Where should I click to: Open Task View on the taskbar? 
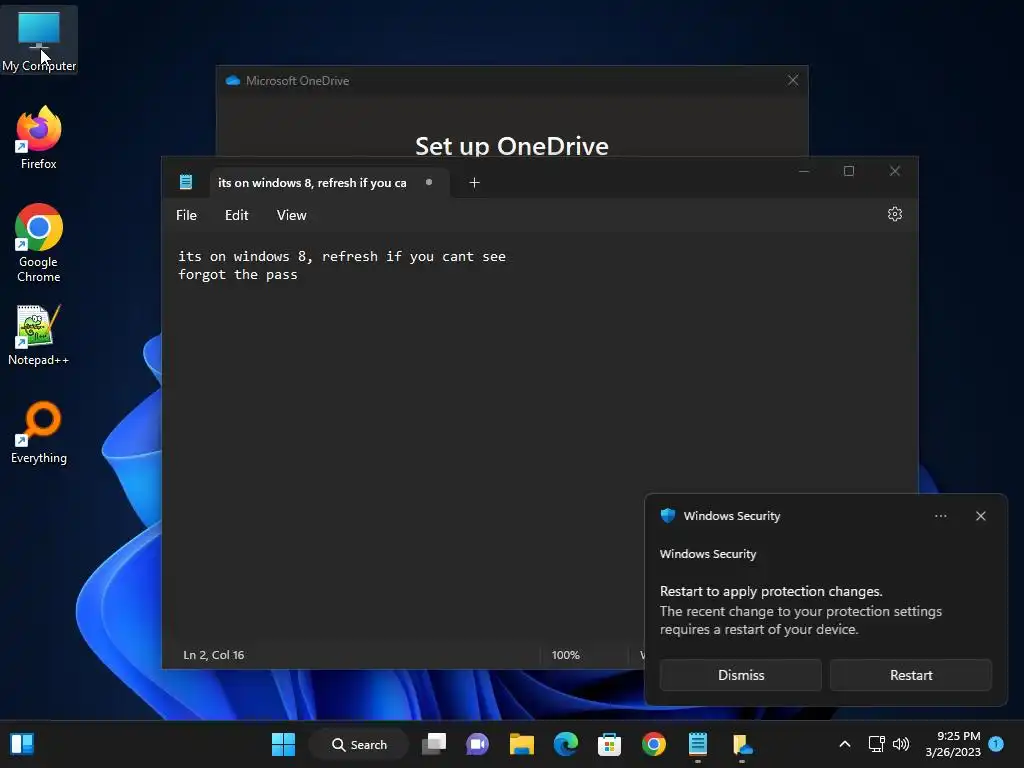[434, 744]
